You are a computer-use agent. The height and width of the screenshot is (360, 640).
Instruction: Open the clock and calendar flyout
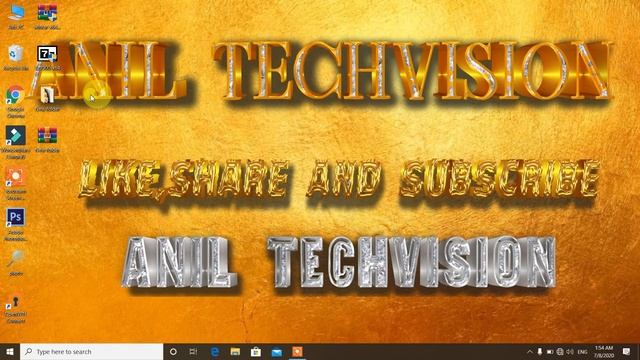(x=604, y=351)
